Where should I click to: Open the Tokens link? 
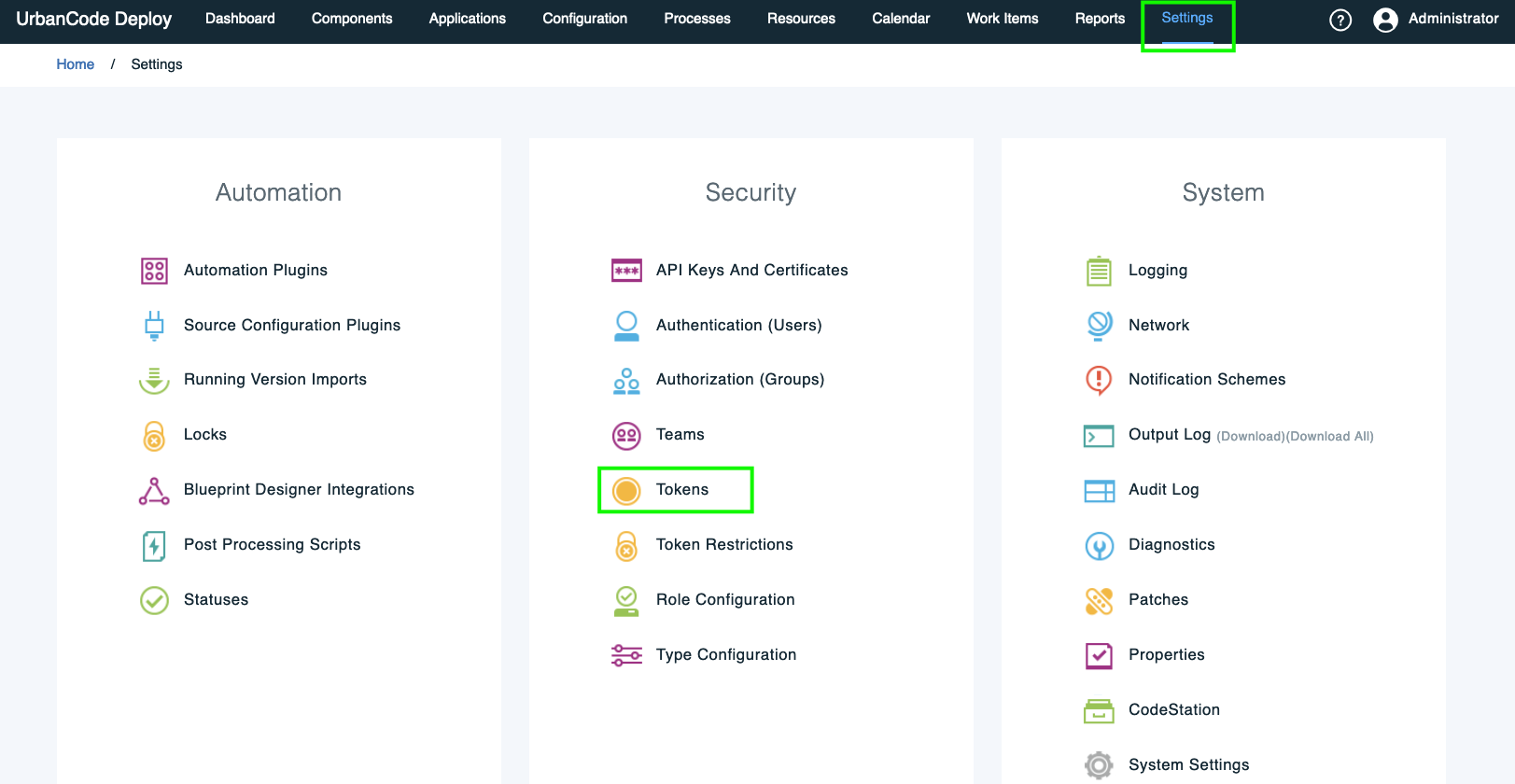point(682,490)
